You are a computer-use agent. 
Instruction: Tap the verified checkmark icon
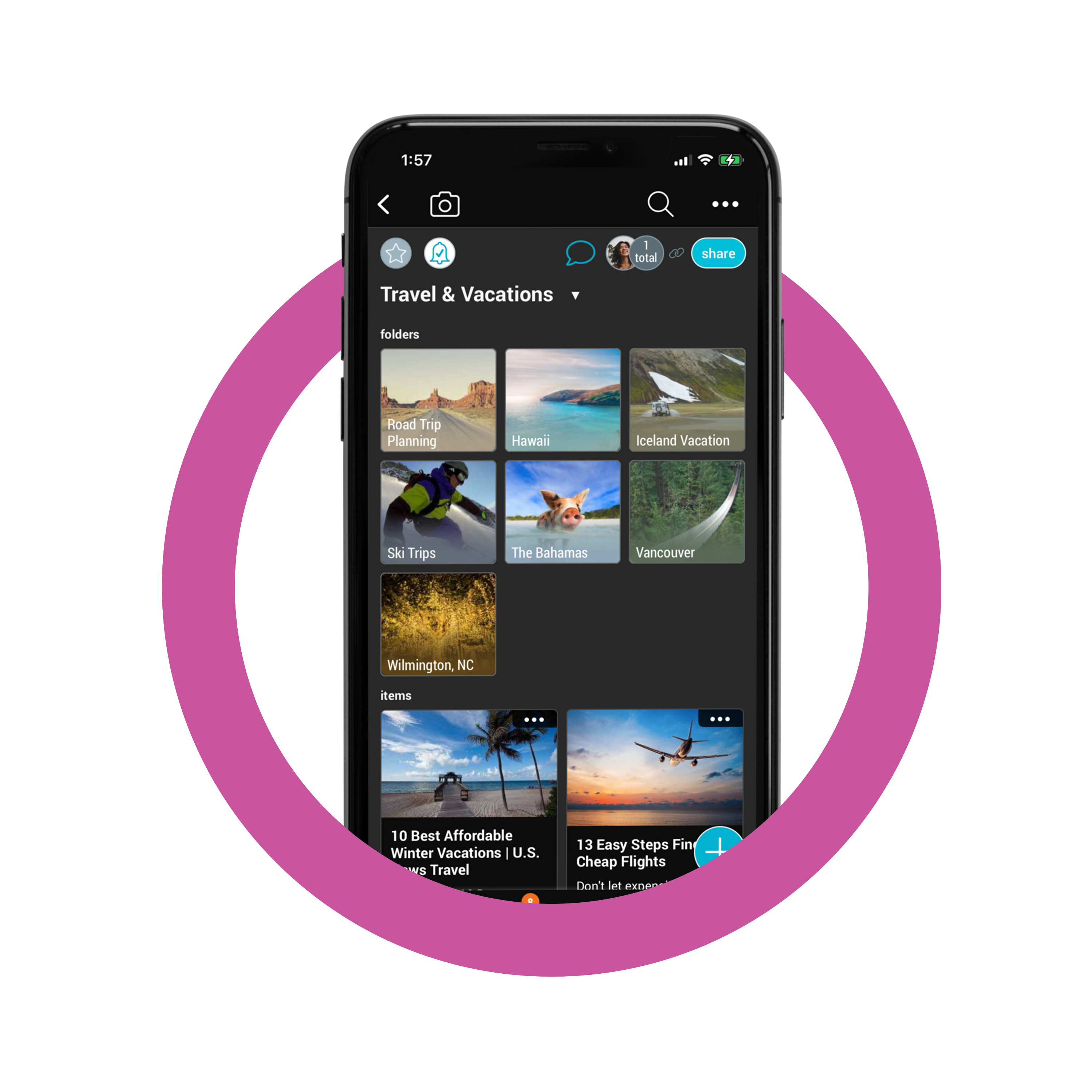click(438, 253)
